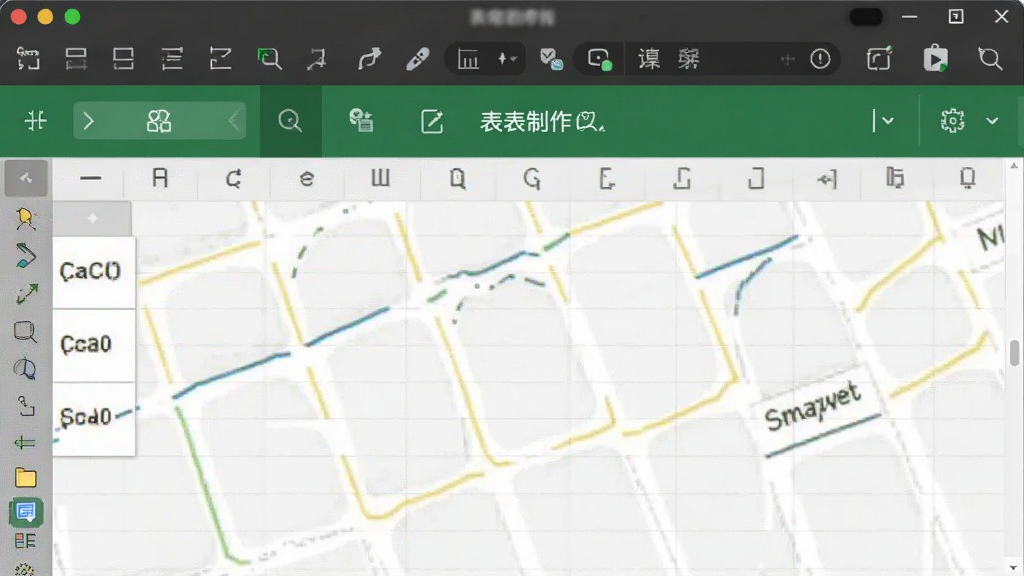Select the column header labeled G

pyautogui.click(x=532, y=178)
